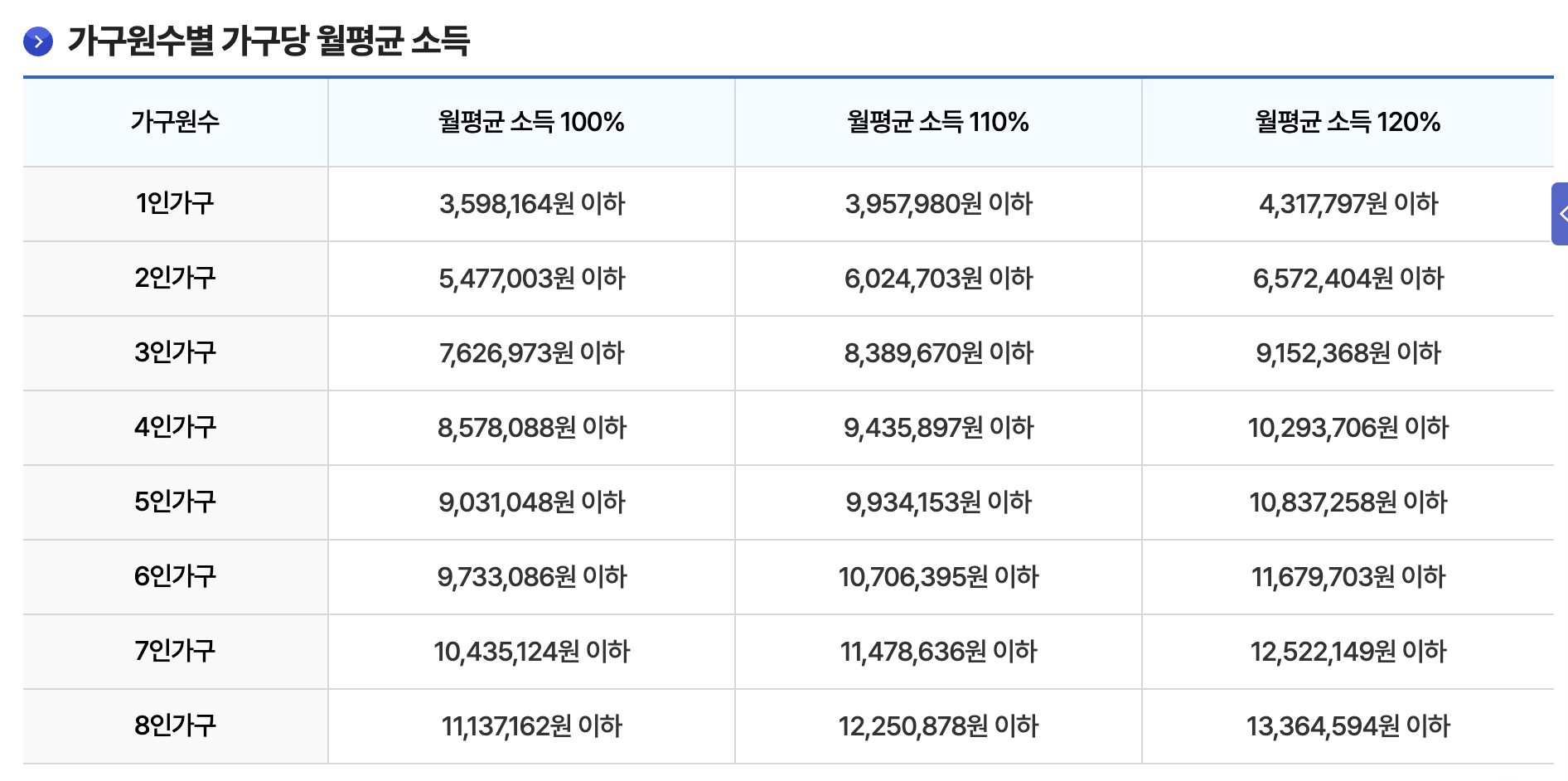Click cell 12,522,149원 이하
The image size is (1568, 781).
pos(1348,652)
